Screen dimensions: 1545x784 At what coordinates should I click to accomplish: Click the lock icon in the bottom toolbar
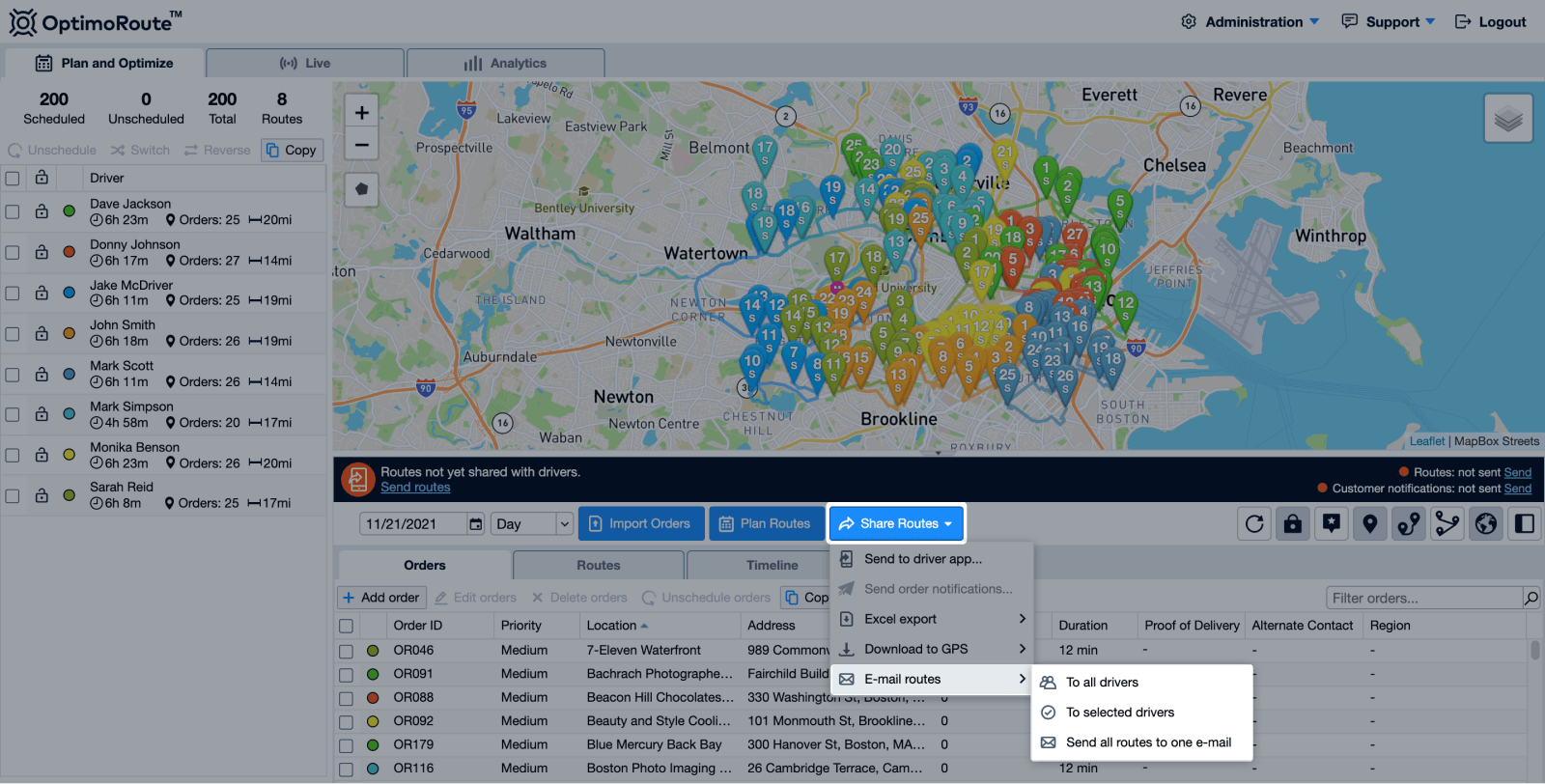click(x=1293, y=524)
